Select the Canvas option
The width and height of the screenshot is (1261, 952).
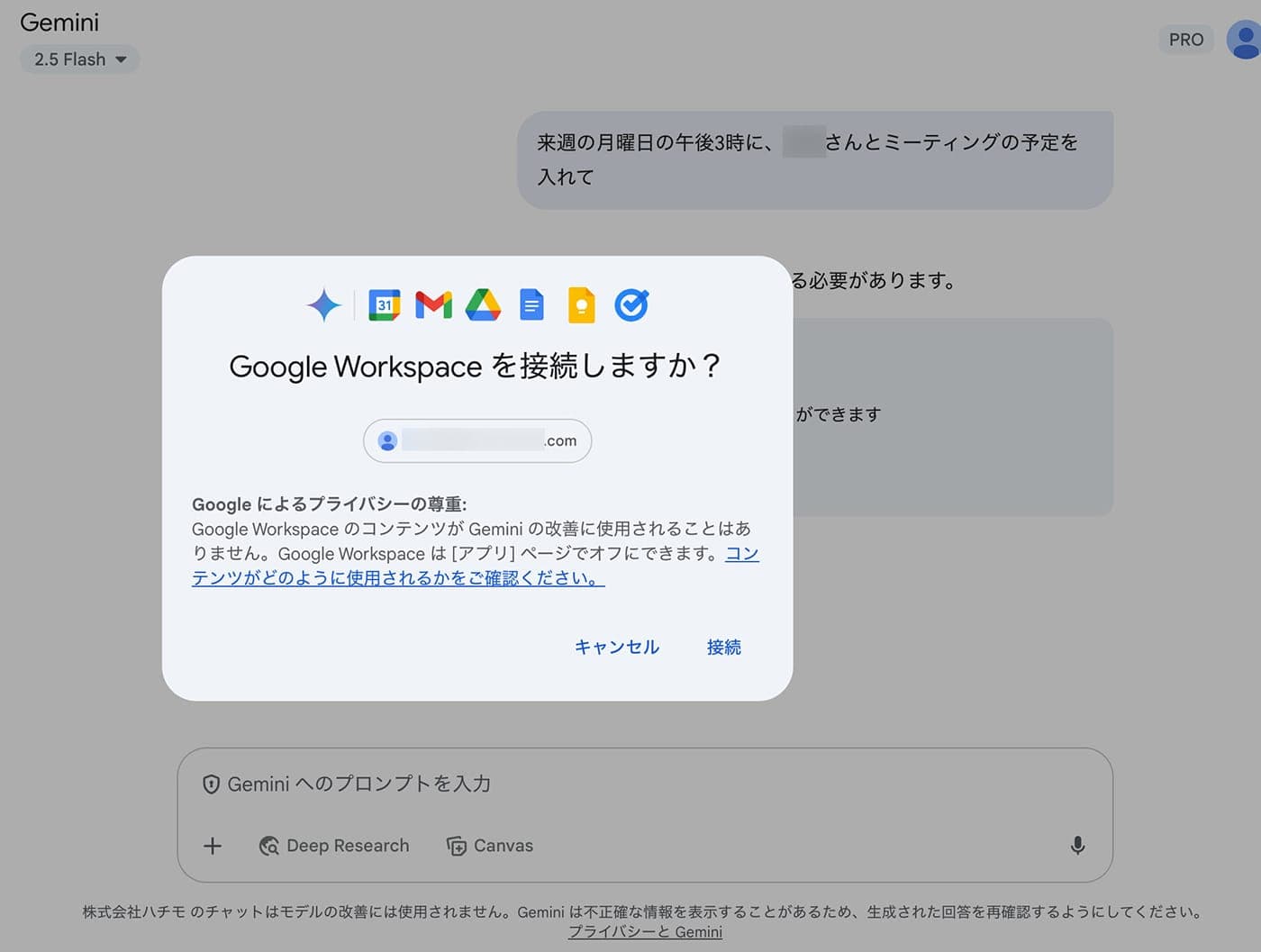click(490, 846)
